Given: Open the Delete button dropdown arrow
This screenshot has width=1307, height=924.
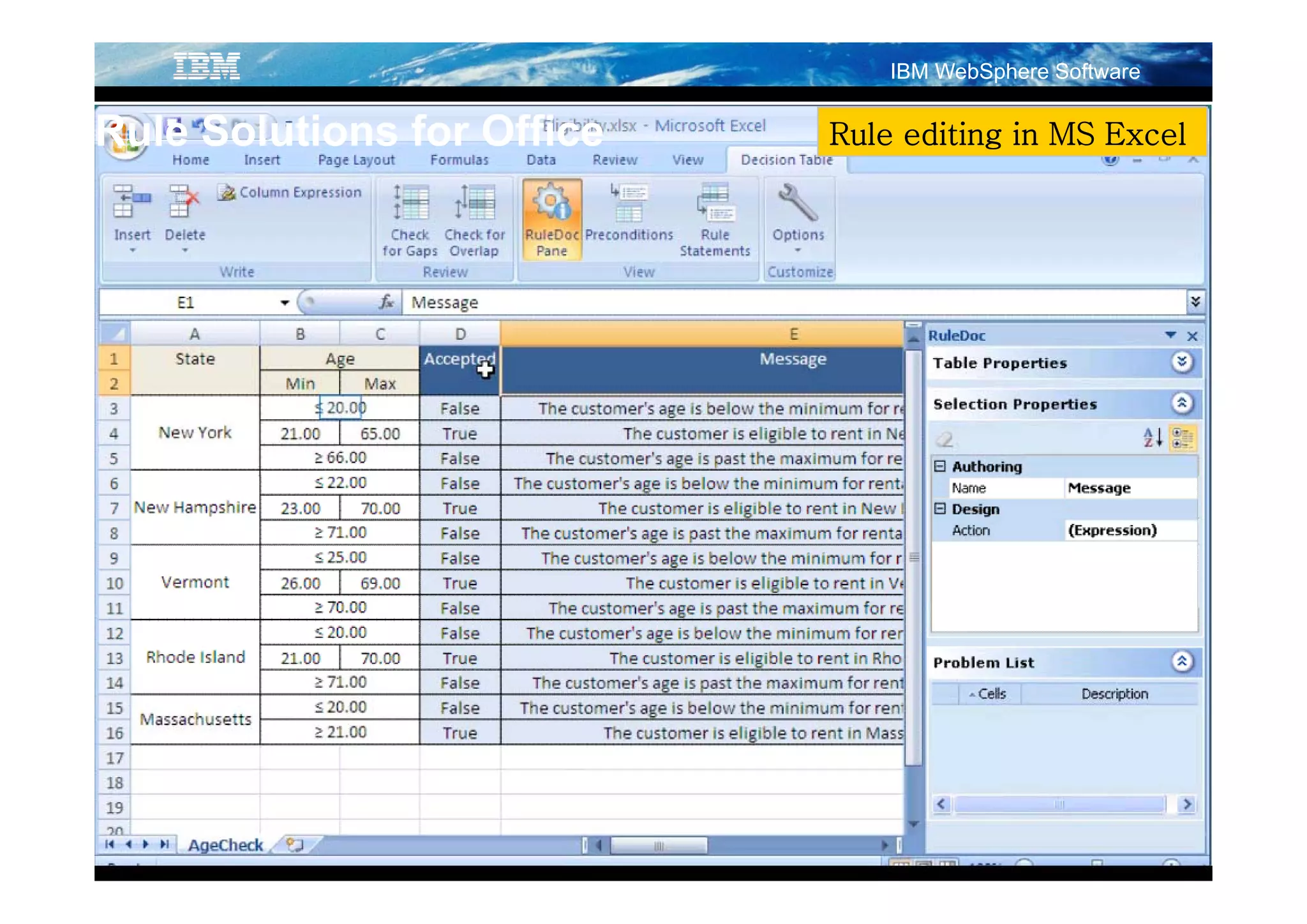Looking at the screenshot, I should click(x=185, y=250).
